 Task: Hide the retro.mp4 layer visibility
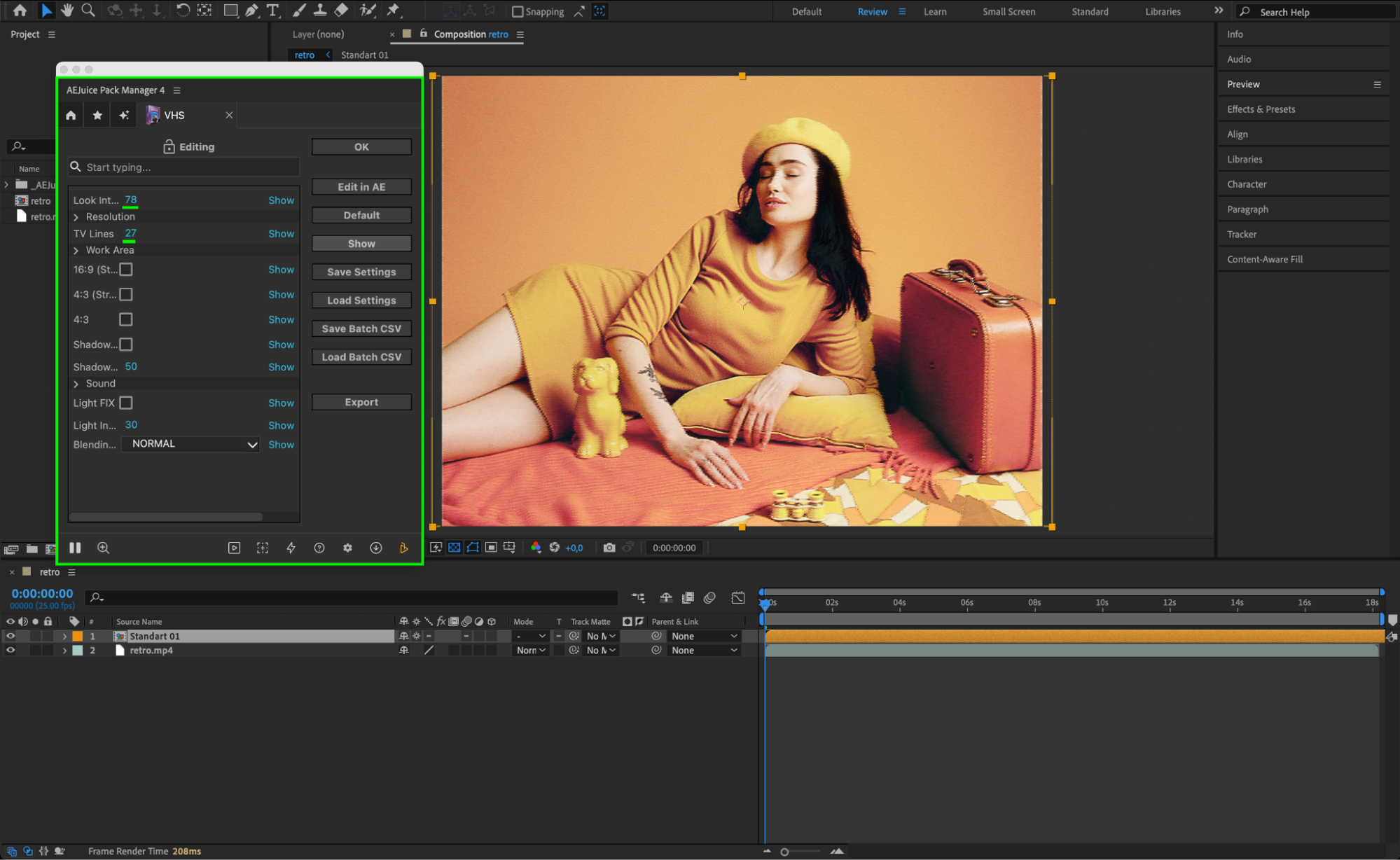[11, 651]
